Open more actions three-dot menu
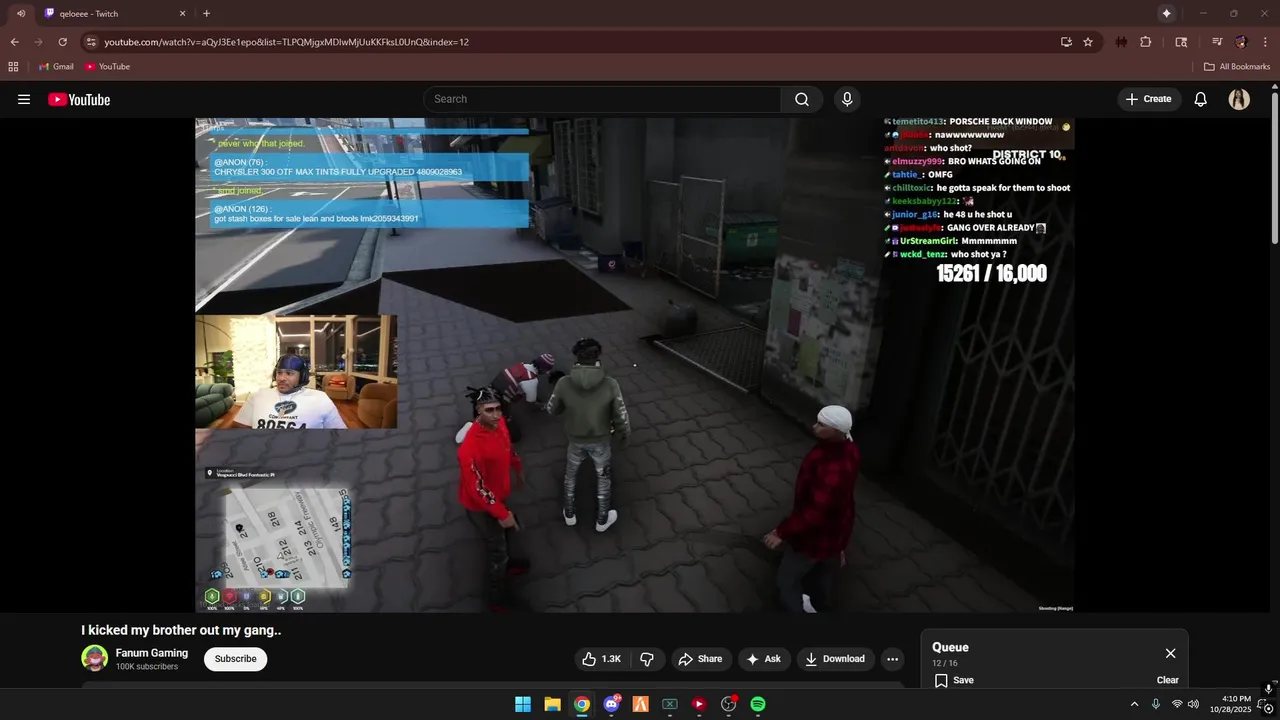The image size is (1280, 720). coord(892,659)
